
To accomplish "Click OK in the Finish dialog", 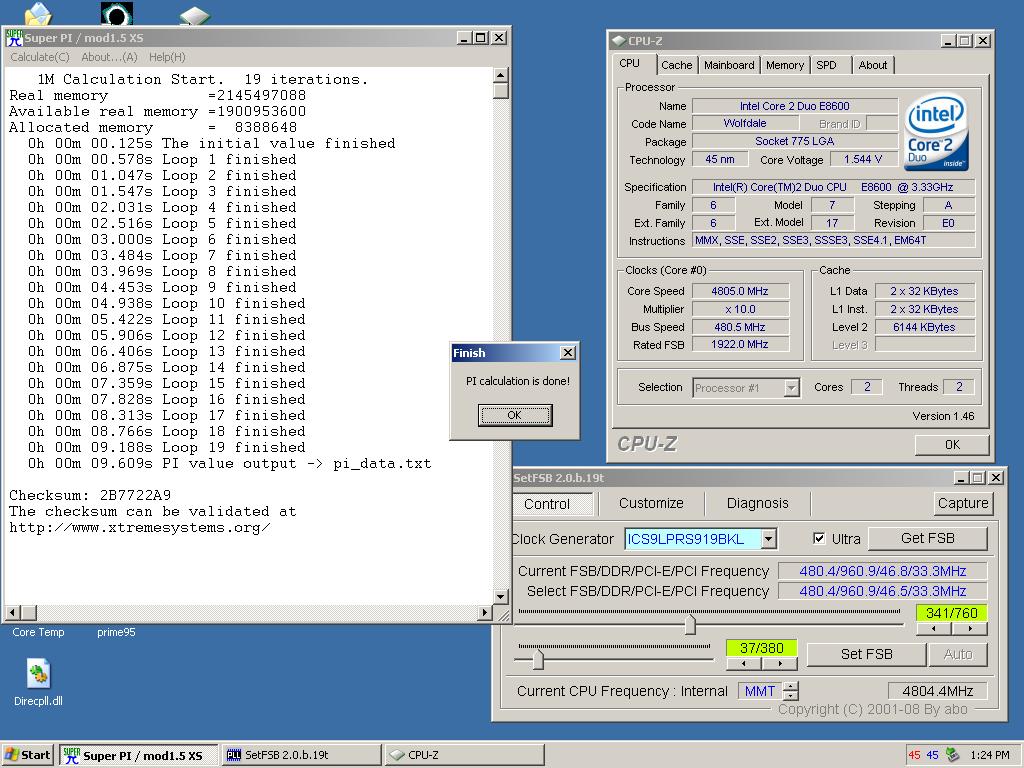I will (515, 415).
